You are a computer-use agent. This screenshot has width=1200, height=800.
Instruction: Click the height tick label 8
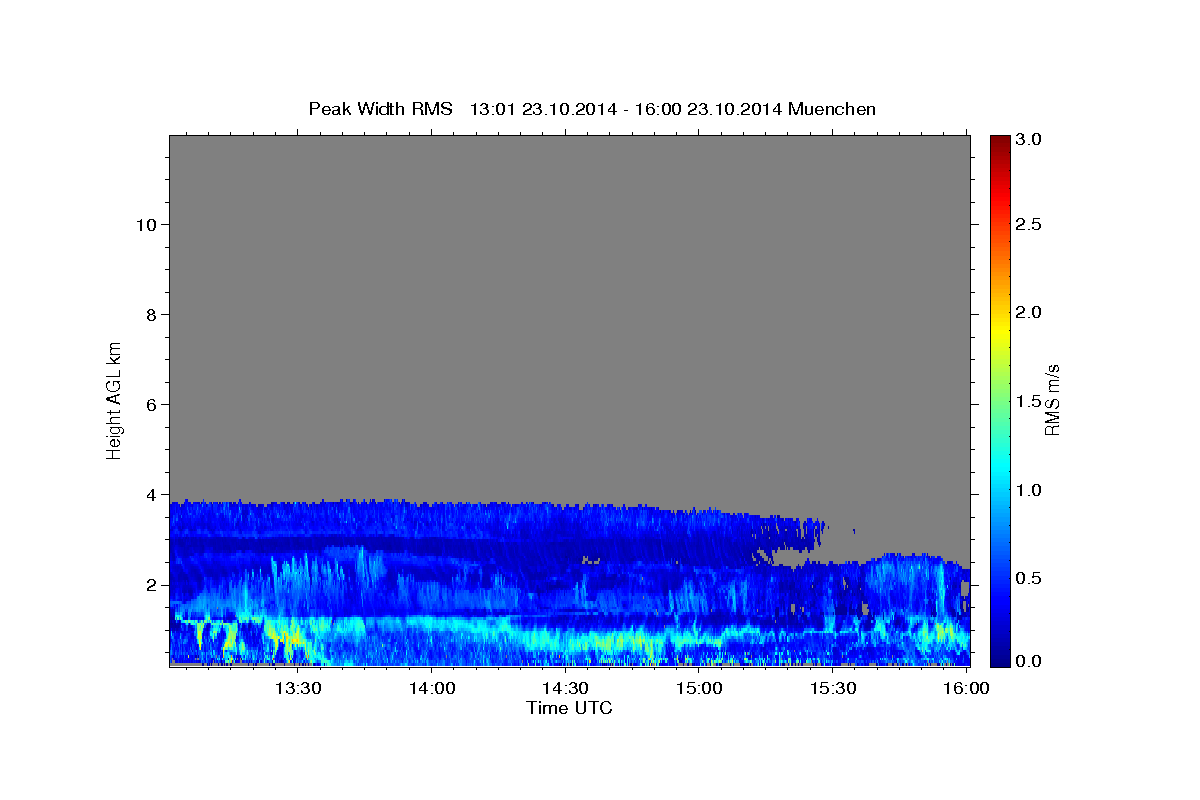152,315
